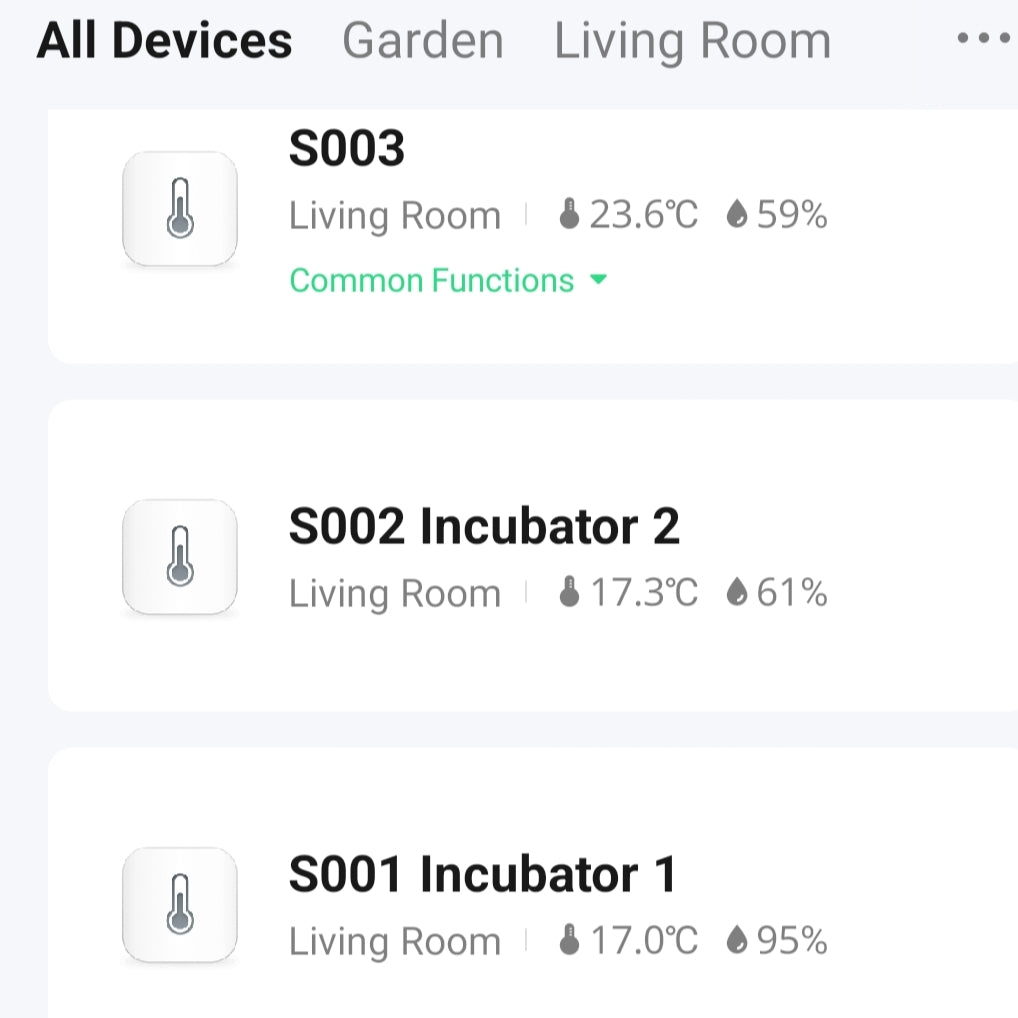Open the S001 Incubator 1 device title
The width and height of the screenshot is (1018, 1018).
click(x=482, y=875)
